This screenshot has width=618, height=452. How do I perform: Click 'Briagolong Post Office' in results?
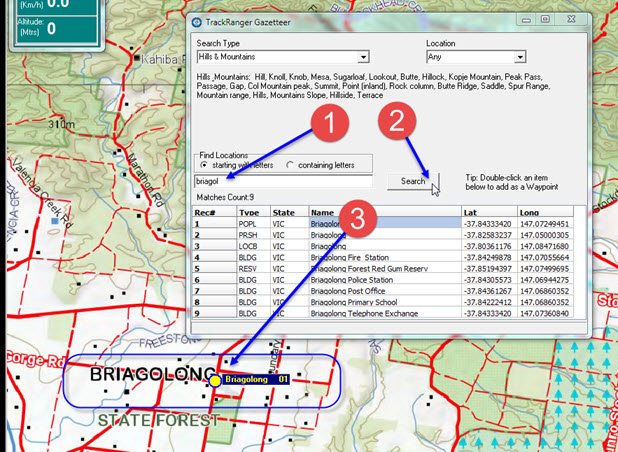(x=348, y=291)
